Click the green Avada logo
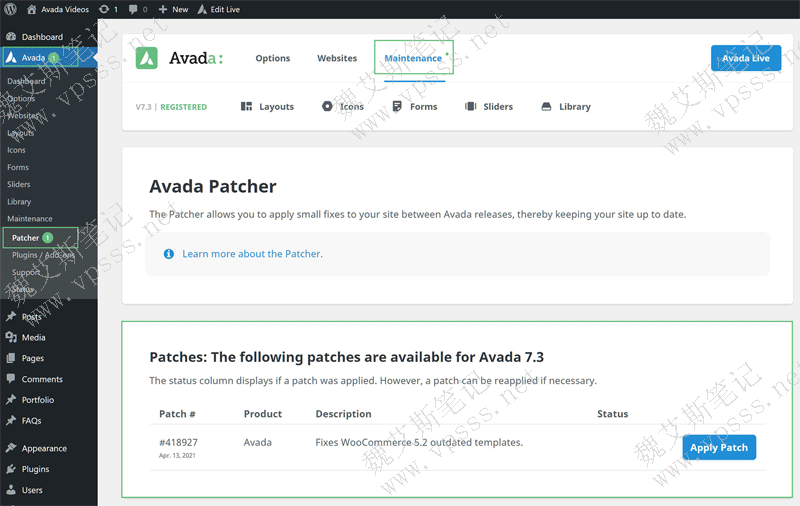Viewport: 800px width, 506px height. [x=147, y=58]
